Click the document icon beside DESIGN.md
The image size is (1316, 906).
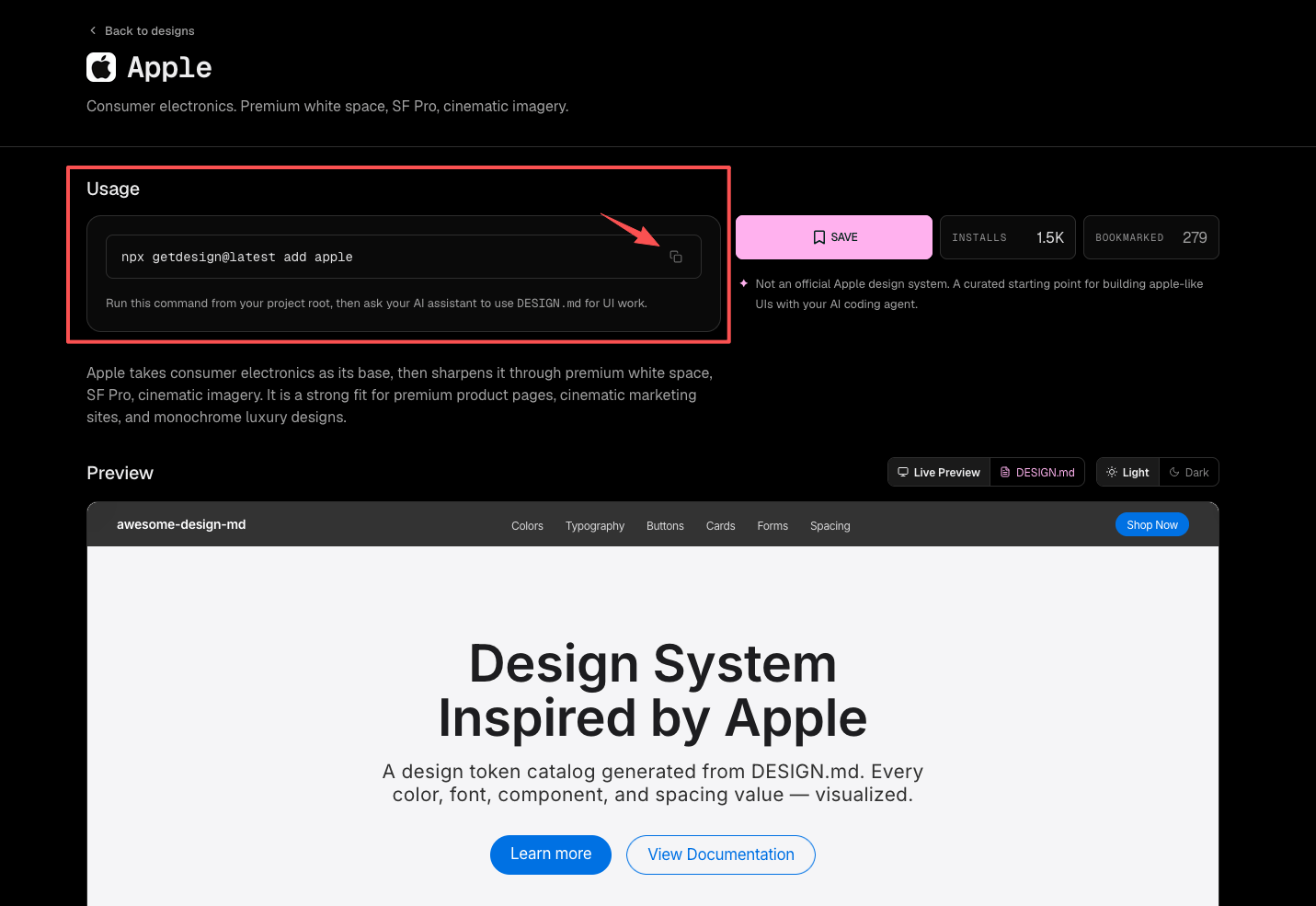point(1005,472)
